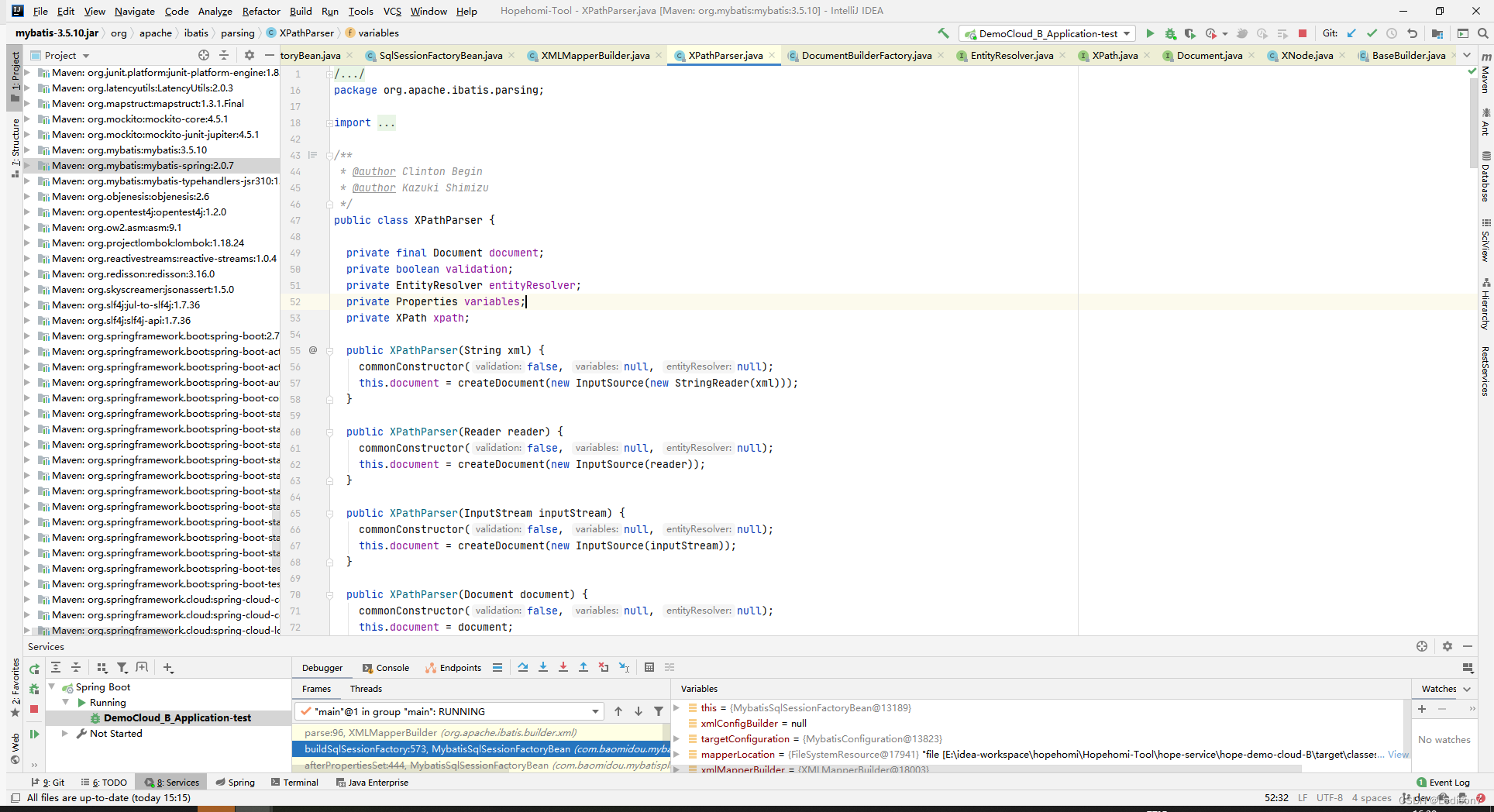The image size is (1494, 812).
Task: Show Git history clock icon
Action: [x=1392, y=33]
